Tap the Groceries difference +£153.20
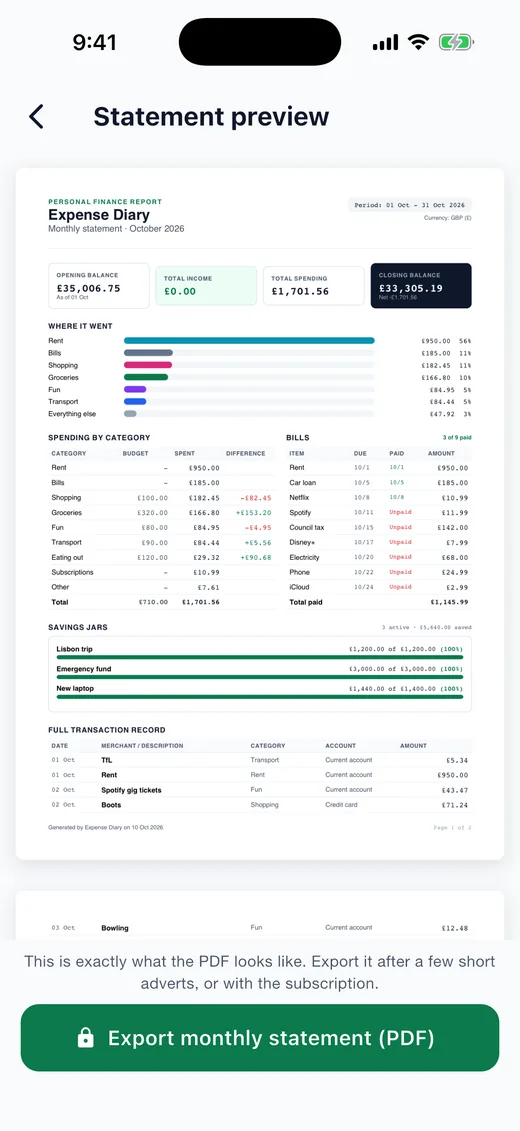 [x=253, y=513]
